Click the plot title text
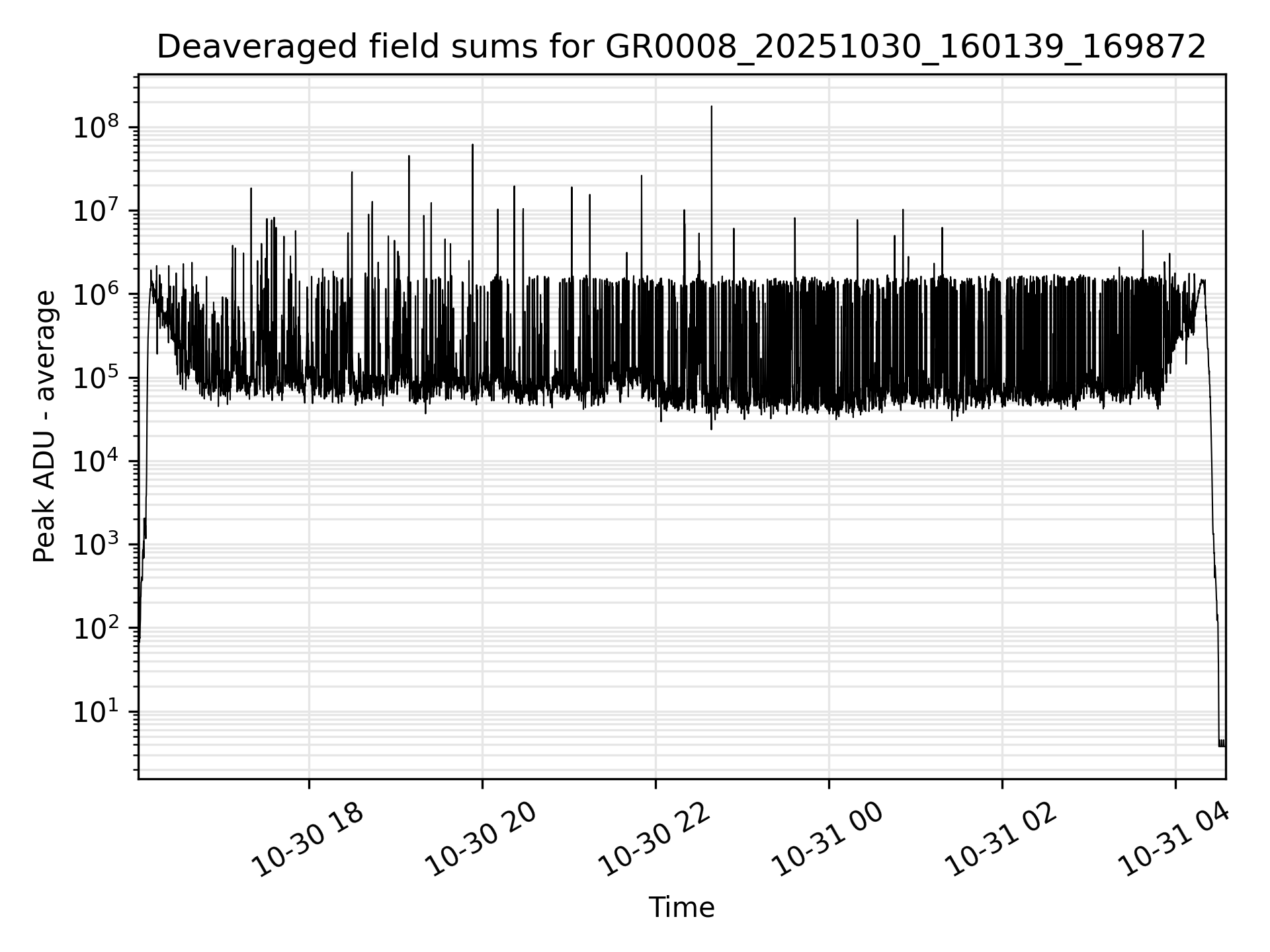 click(681, 47)
